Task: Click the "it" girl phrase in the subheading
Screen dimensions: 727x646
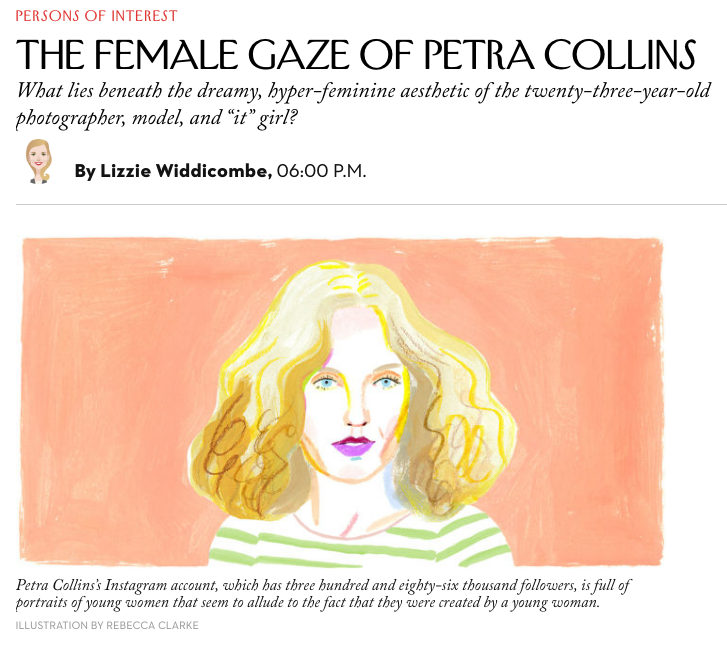Action: [x=261, y=118]
